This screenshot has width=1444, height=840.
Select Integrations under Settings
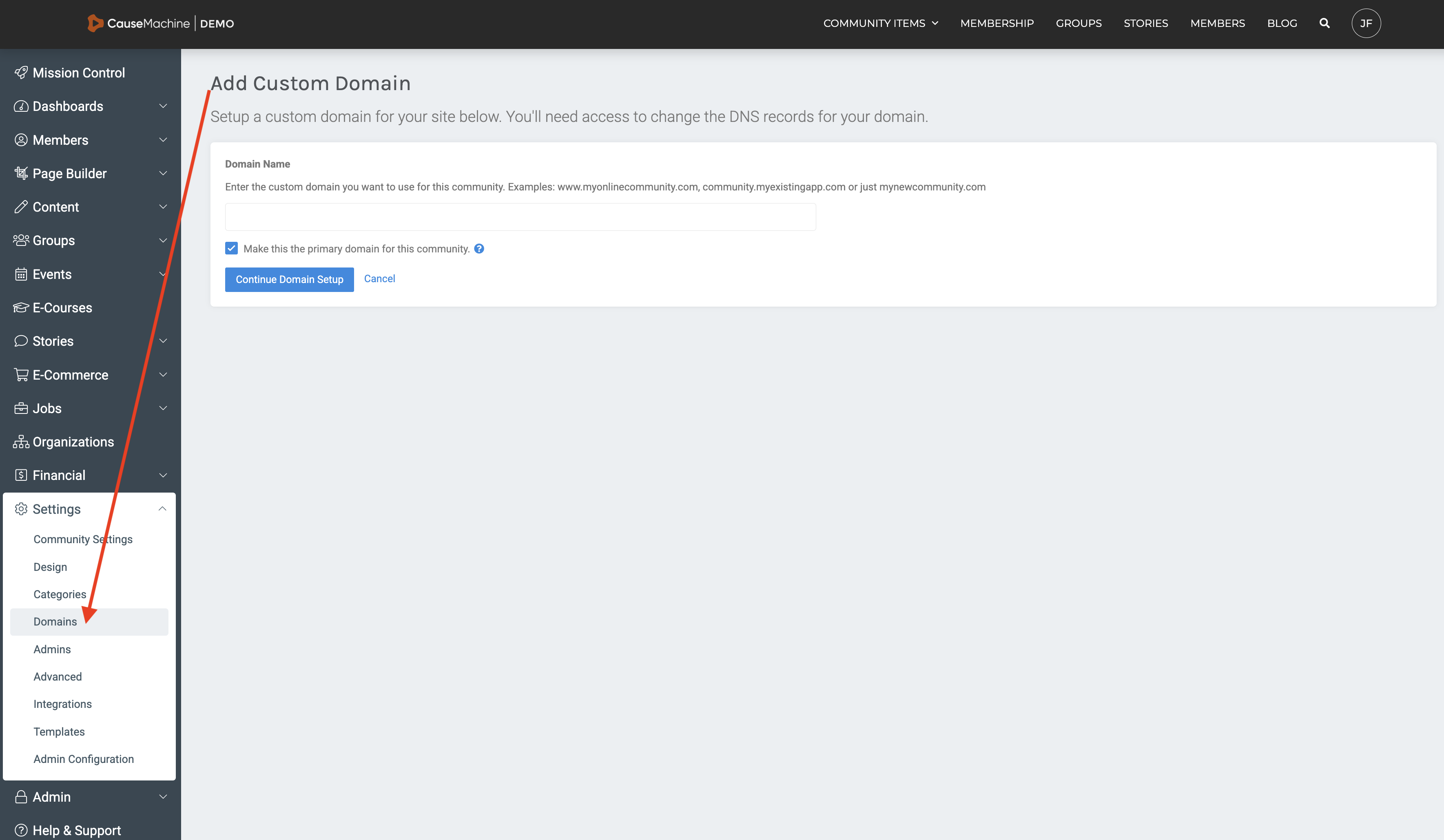click(x=62, y=704)
